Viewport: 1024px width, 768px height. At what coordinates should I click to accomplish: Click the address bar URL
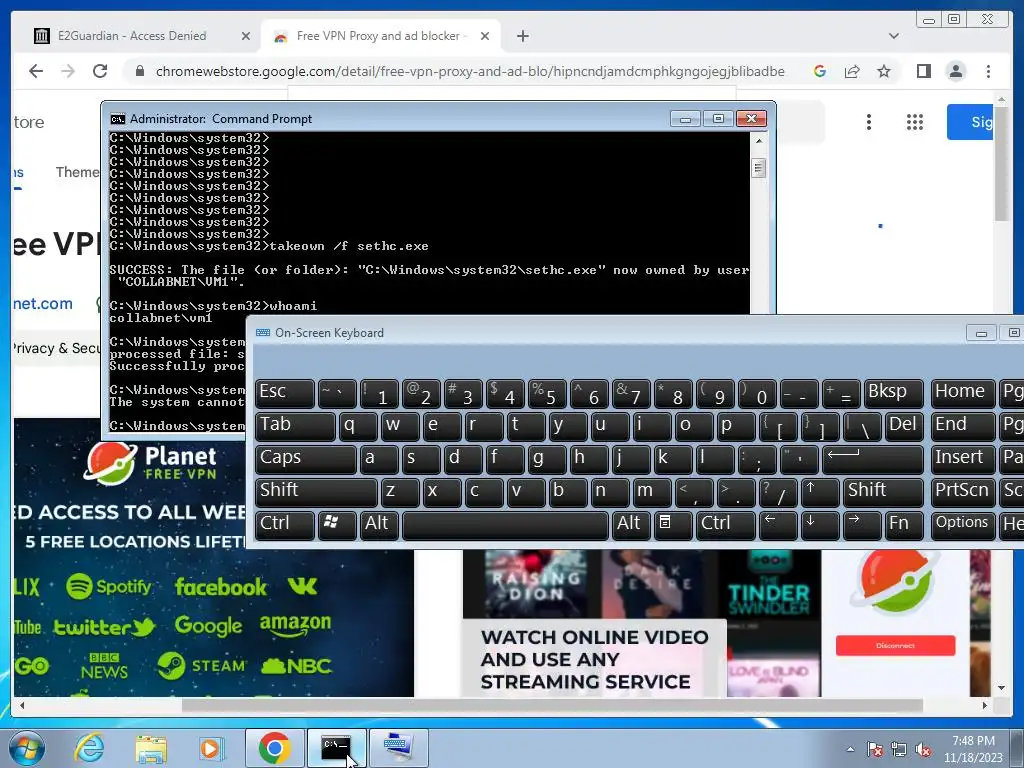click(470, 71)
